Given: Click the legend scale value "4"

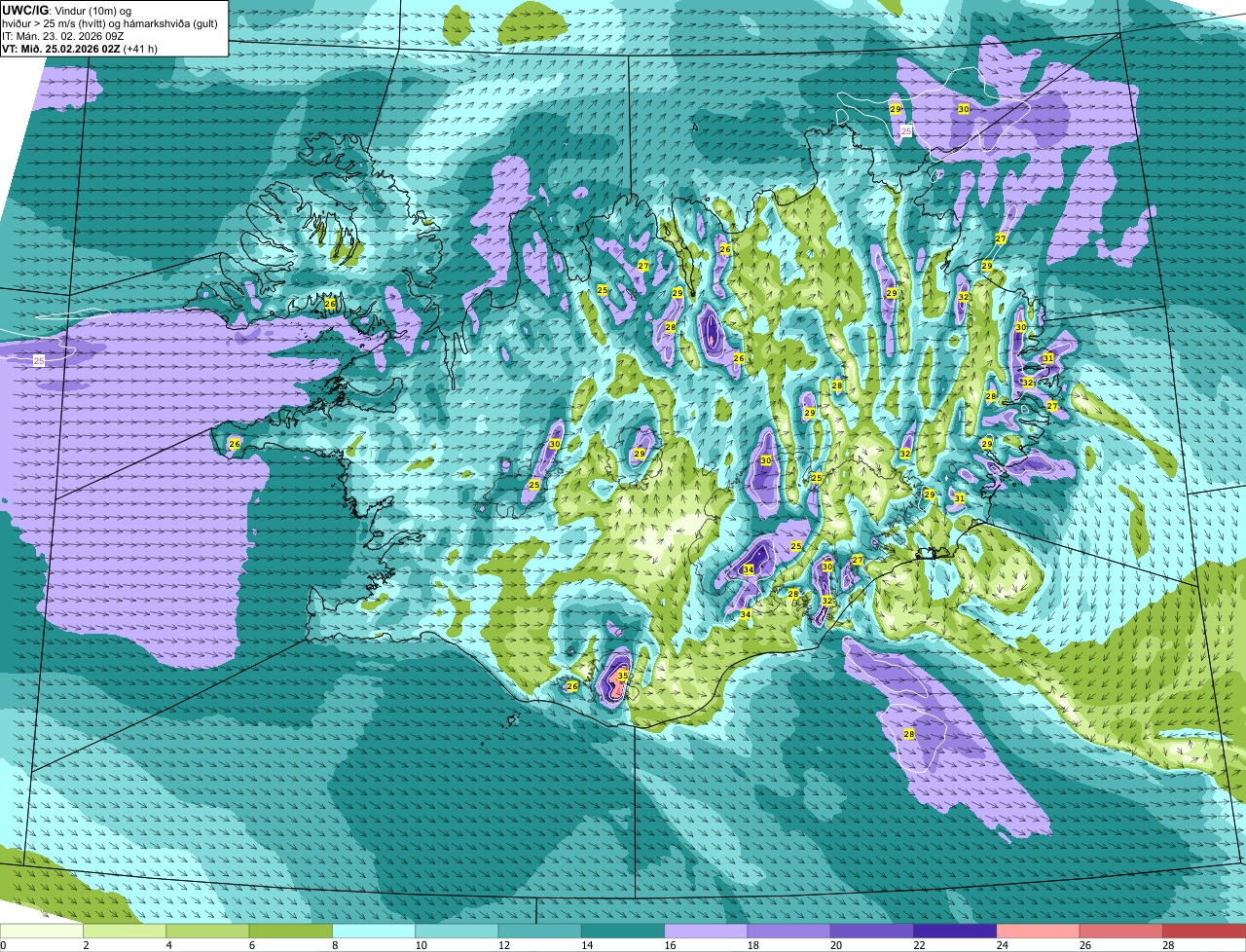Looking at the screenshot, I should 168,945.
